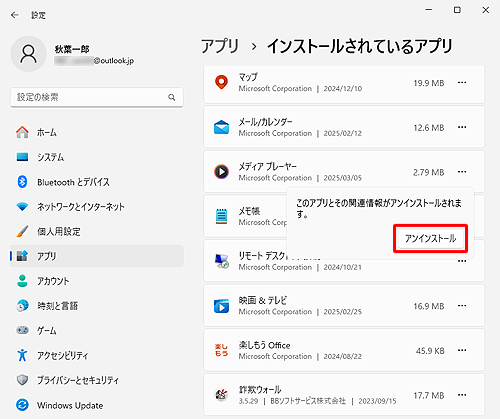The height and width of the screenshot is (419, 500).
Task: Confirm with the アンインストール button
Action: click(430, 238)
